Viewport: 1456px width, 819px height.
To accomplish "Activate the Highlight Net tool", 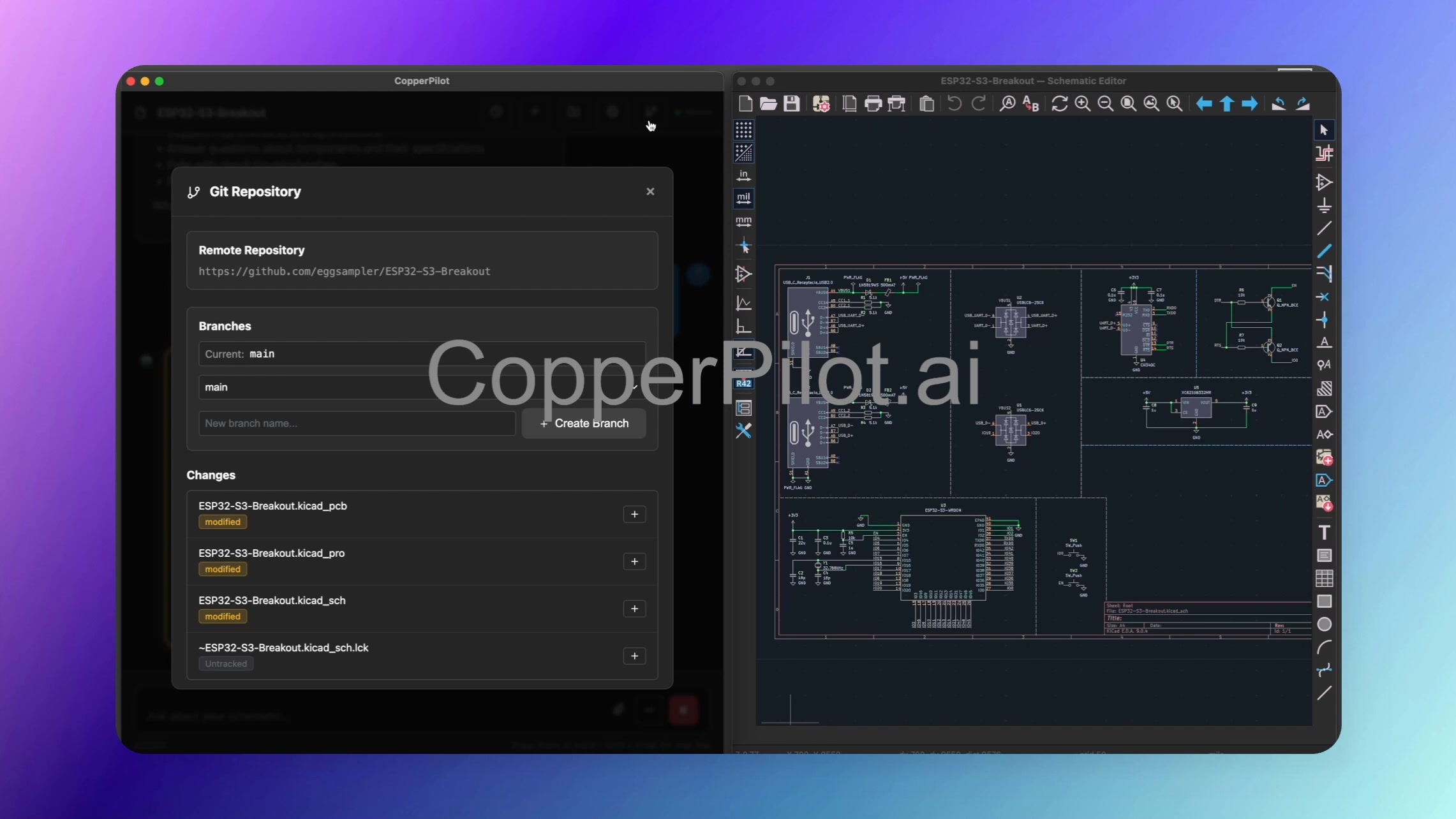I will (1324, 153).
